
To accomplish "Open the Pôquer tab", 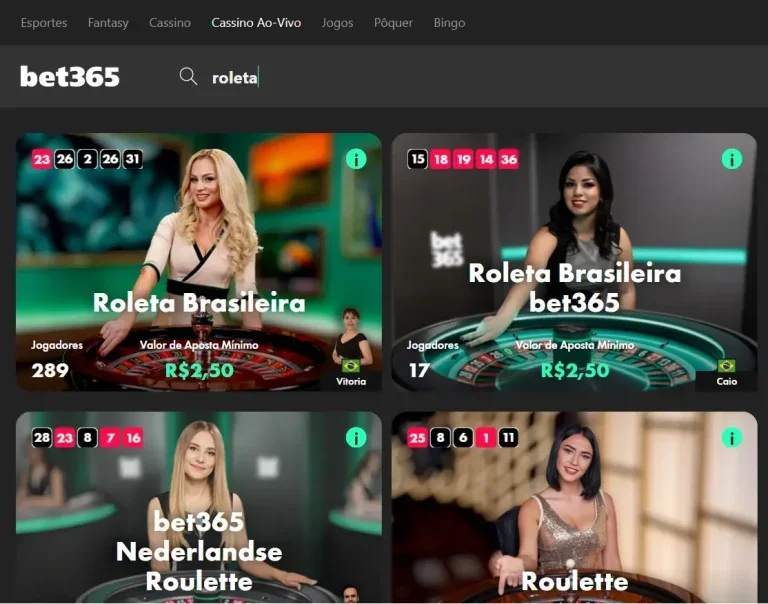I will tap(393, 23).
